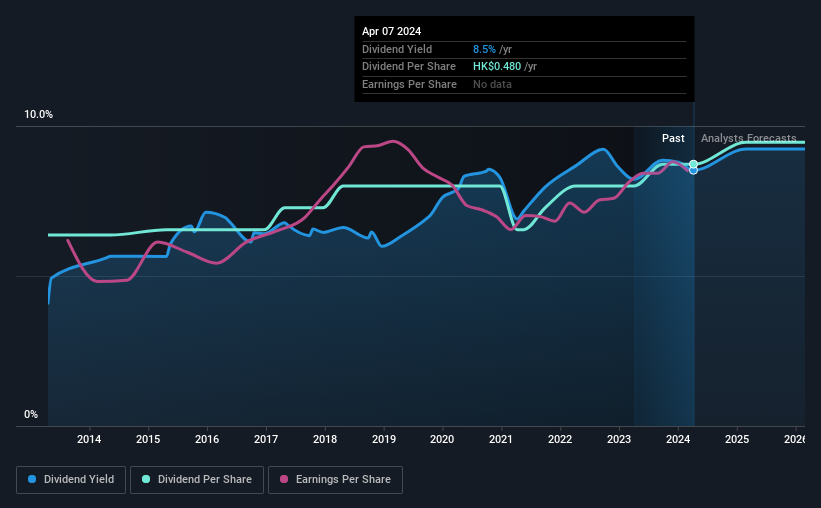
Task: Toggle the Dividend Per Share legend series
Action: point(197,480)
